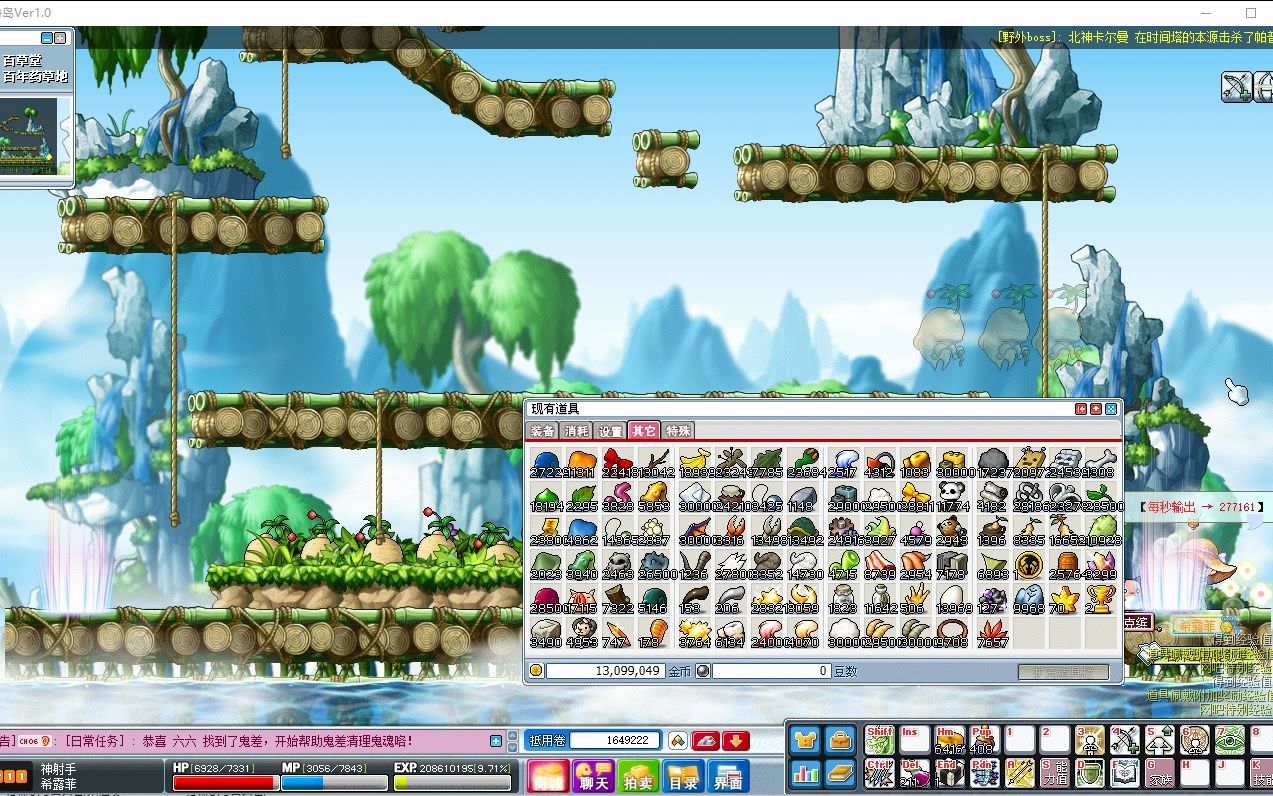Activate the arrow skill in quickslot 4
1273x796 pixels.
[x=1125, y=740]
